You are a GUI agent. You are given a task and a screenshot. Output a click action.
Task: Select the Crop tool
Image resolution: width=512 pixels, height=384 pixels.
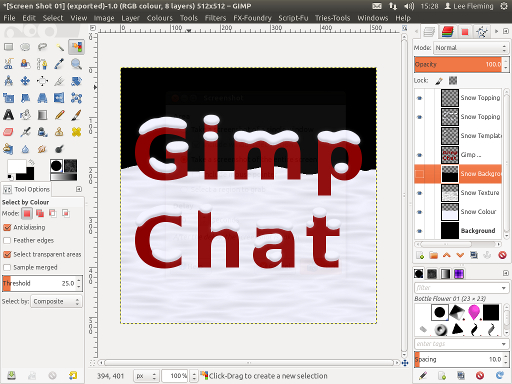point(59,81)
